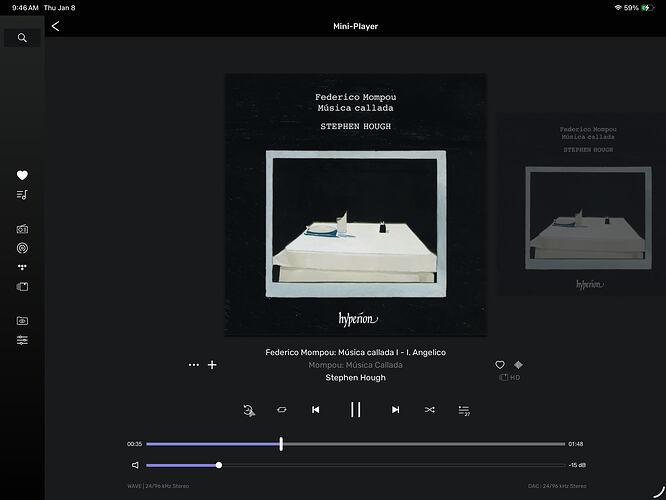This screenshot has width=666, height=500.
Task: Click the Wi-Fi icon in status bar
Action: [x=618, y=8]
